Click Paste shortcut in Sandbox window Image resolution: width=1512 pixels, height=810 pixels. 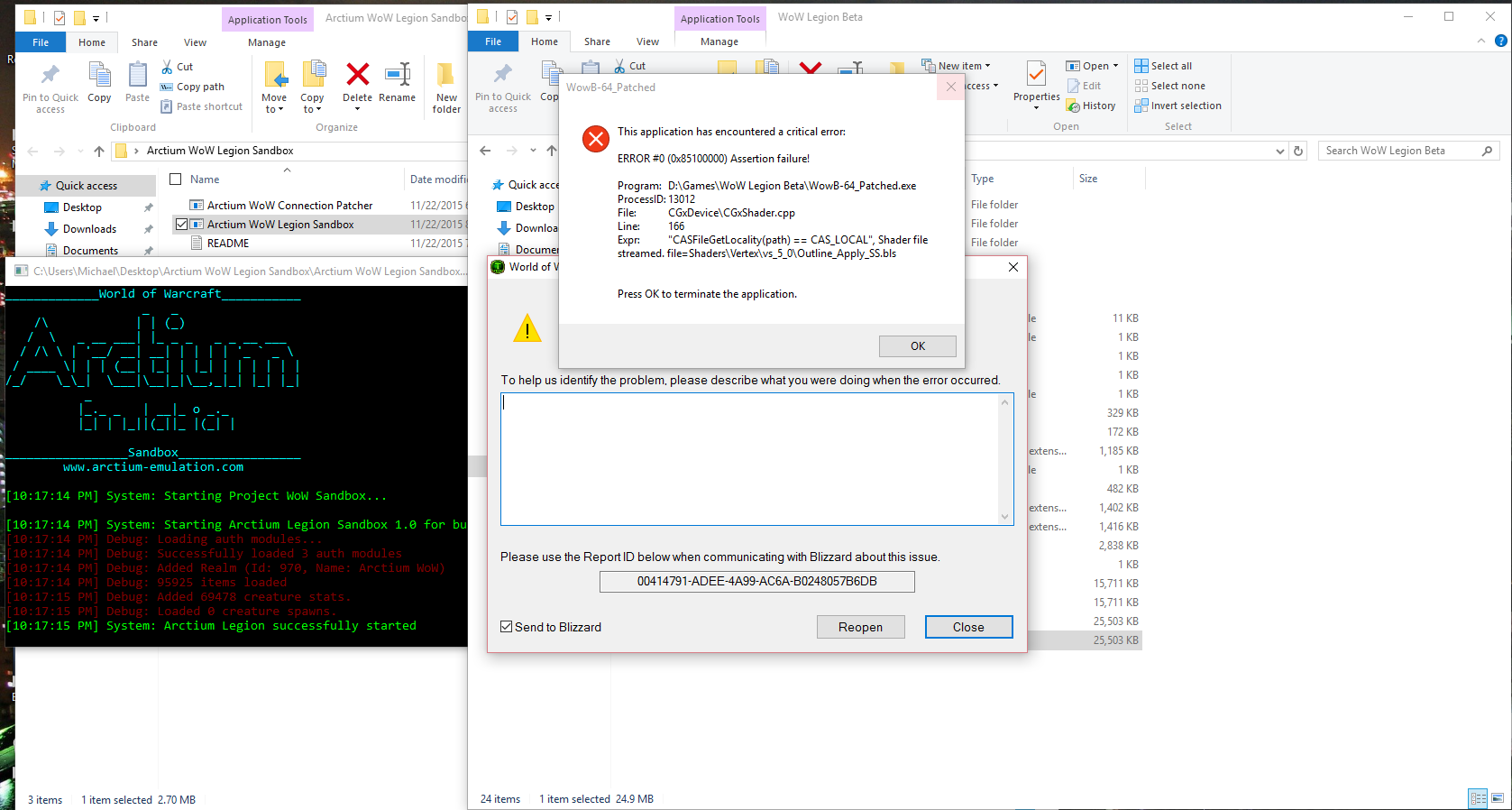[x=201, y=106]
